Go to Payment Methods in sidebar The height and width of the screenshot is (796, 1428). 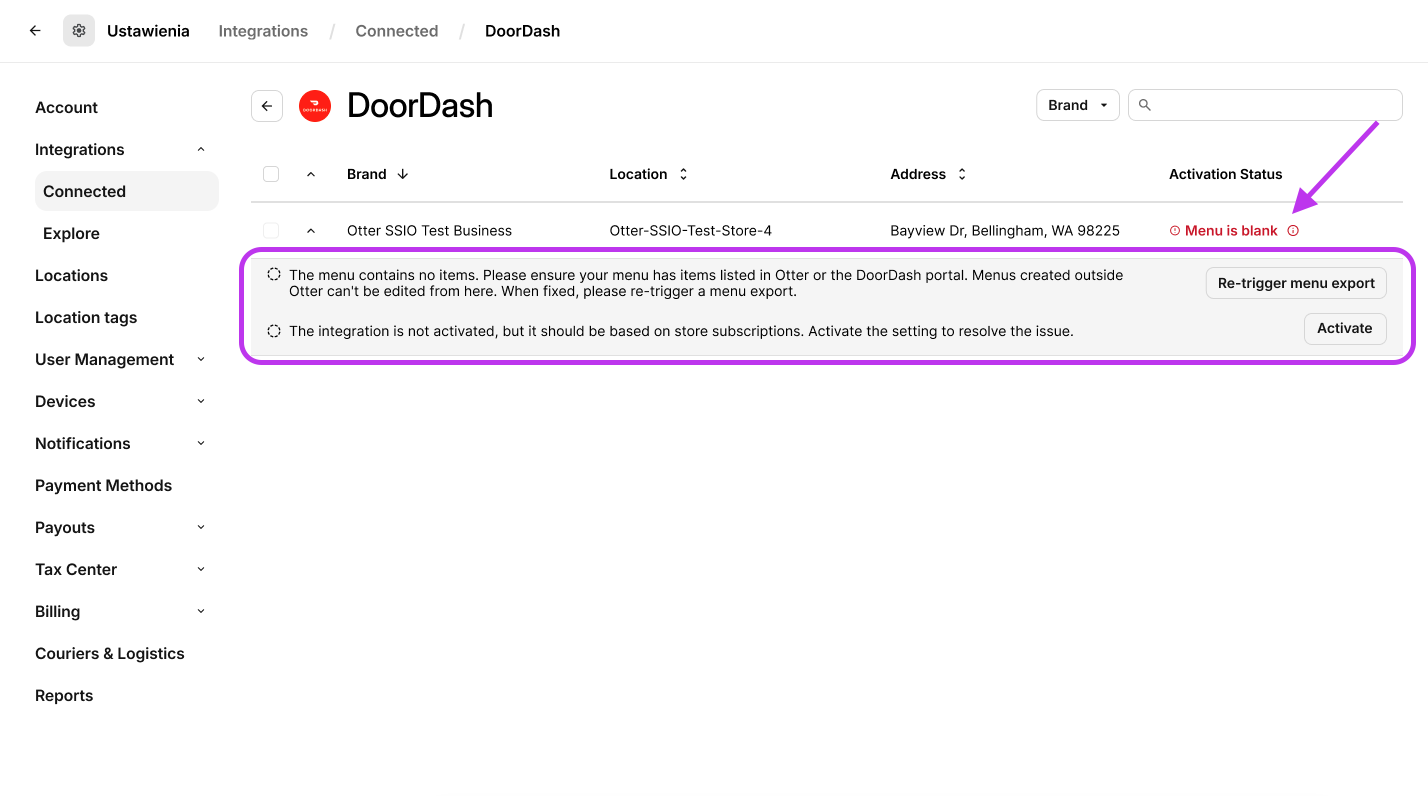coord(103,485)
